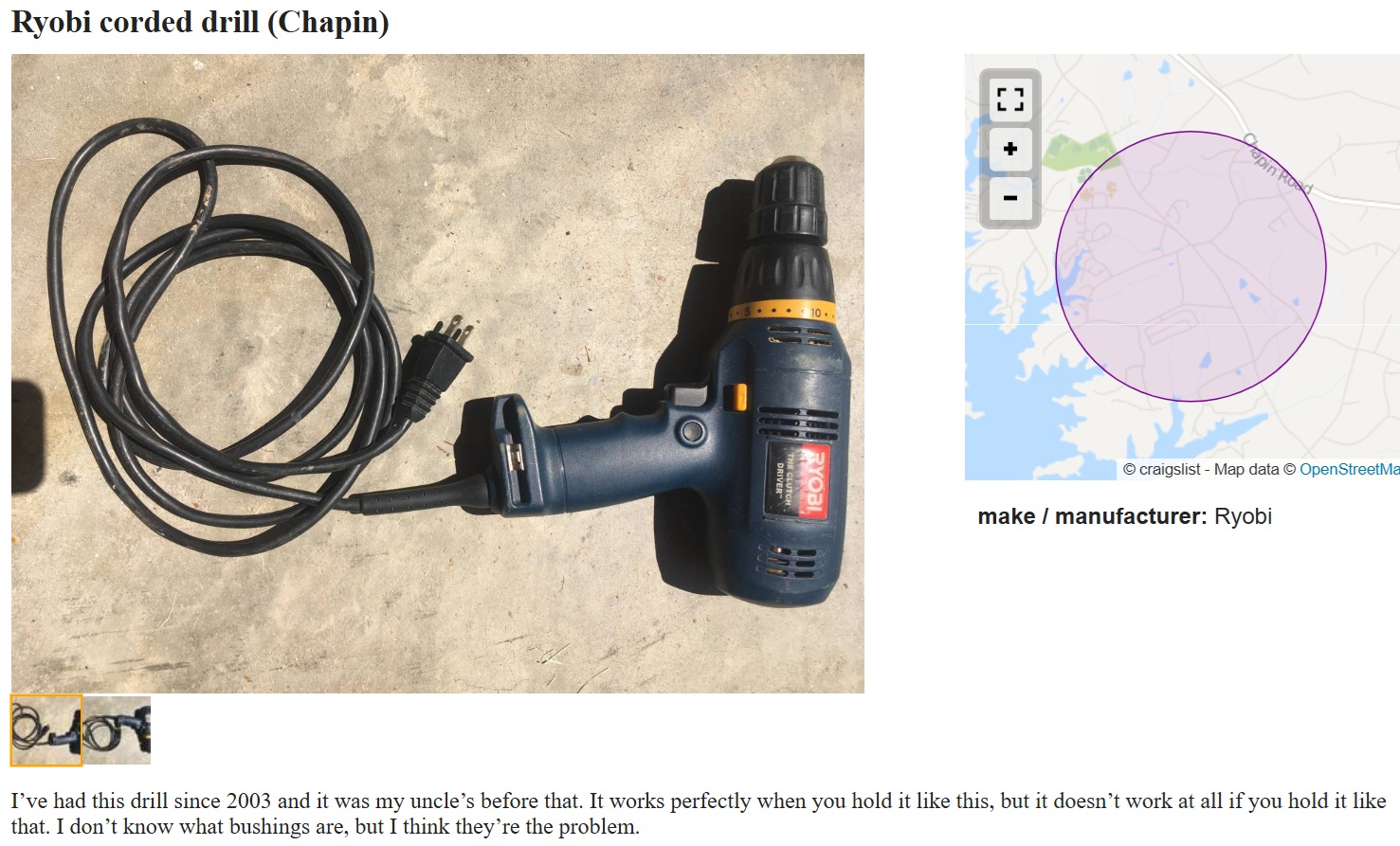Select the second drill photo thumbnail
1400x846 pixels.
point(118,730)
